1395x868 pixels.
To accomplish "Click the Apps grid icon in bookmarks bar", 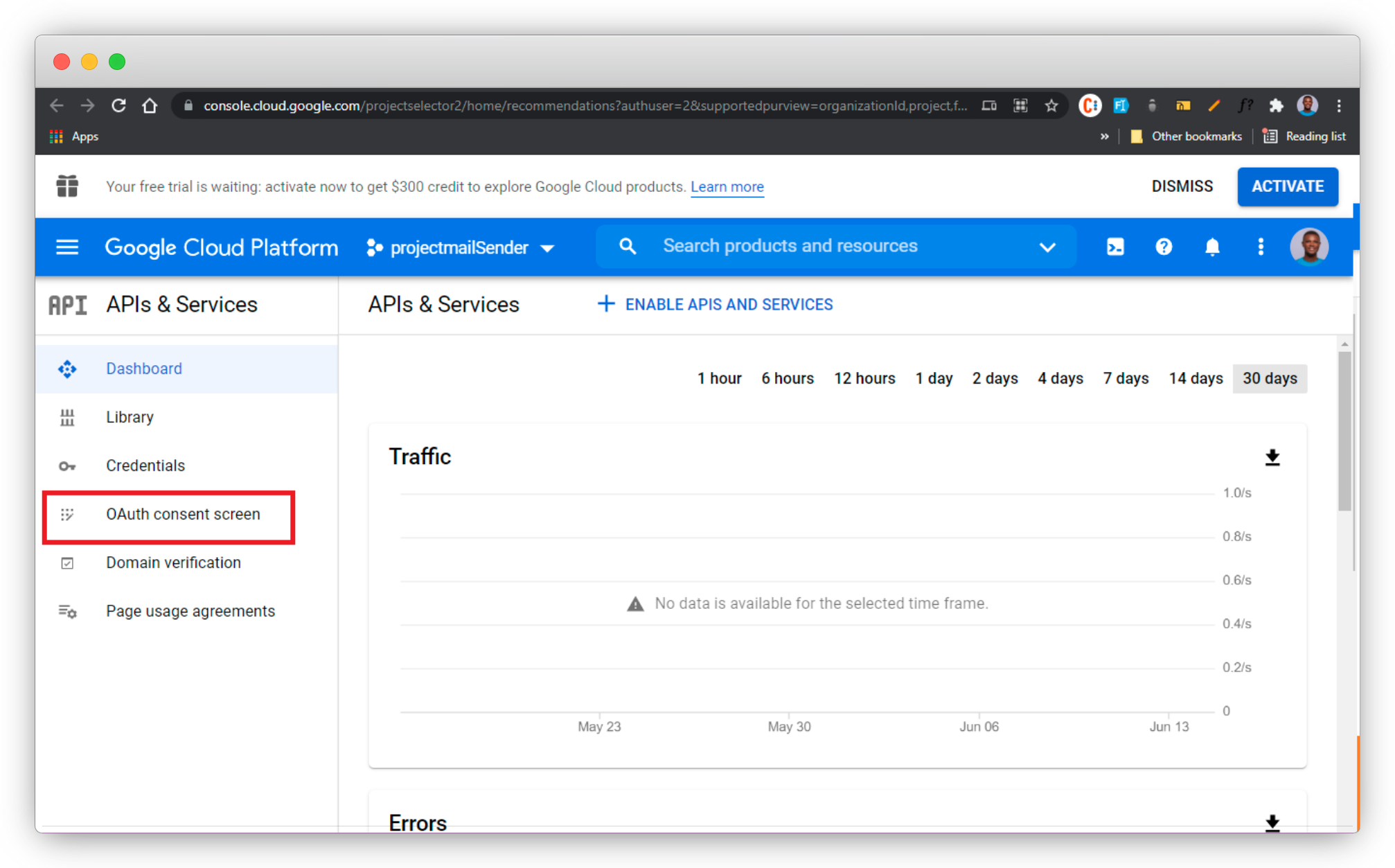I will point(57,136).
